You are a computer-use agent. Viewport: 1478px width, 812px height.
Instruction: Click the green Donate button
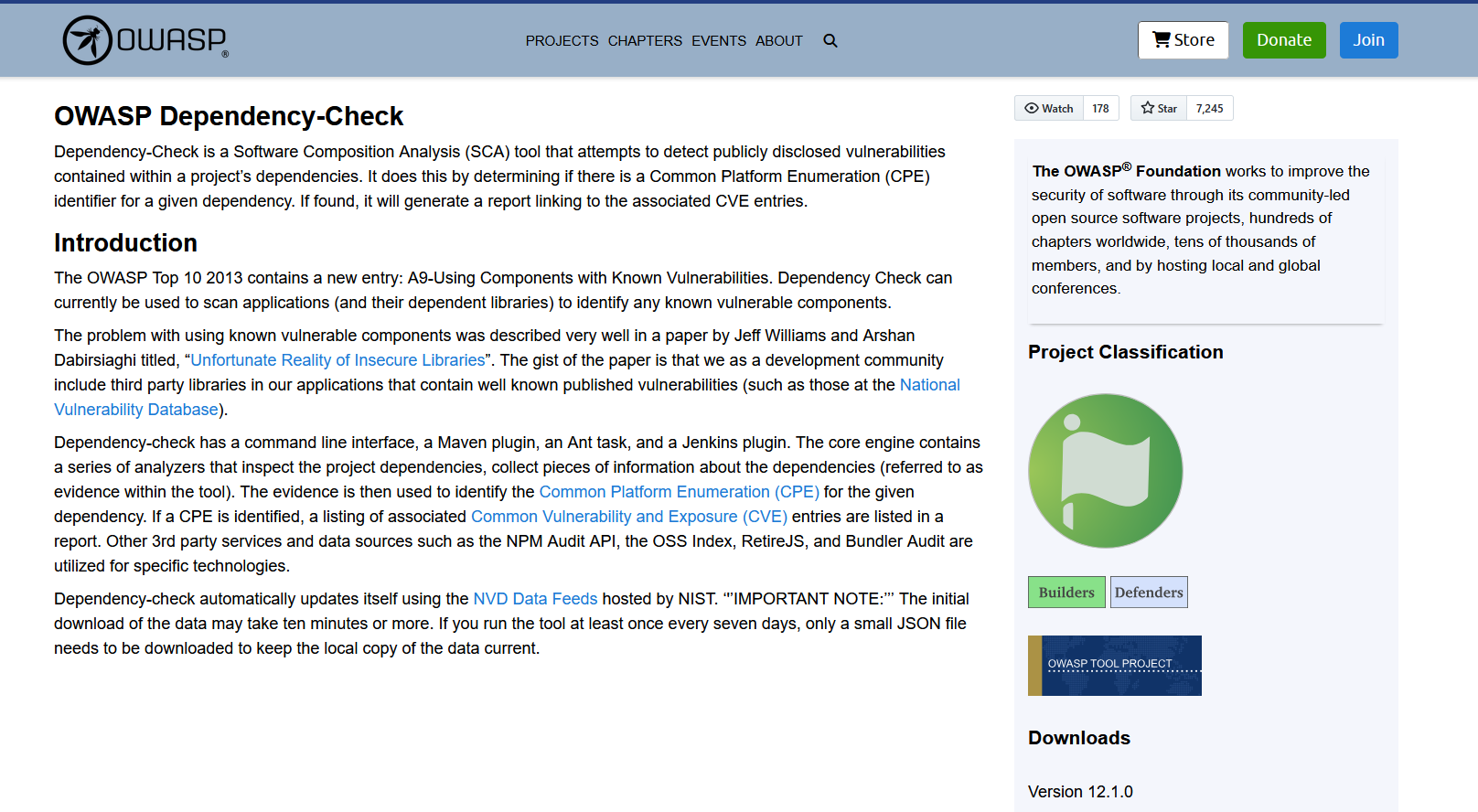click(x=1284, y=40)
